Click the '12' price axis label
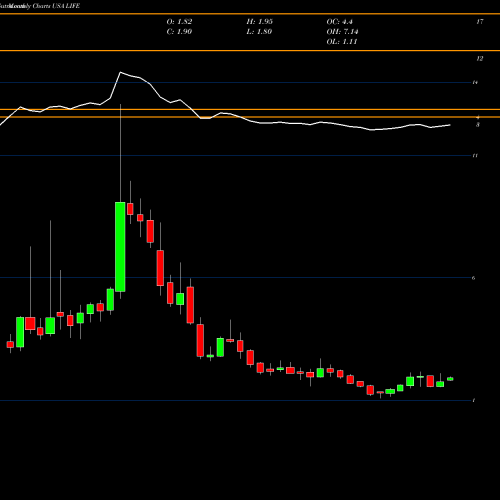 [x=479, y=59]
